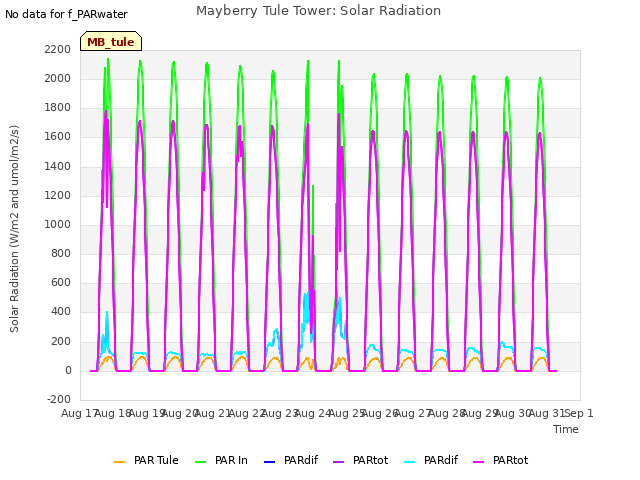Viewport: 640px width, 480px height.
Task: Click the Sep 1 x-axis tick label
Action: tap(579, 413)
